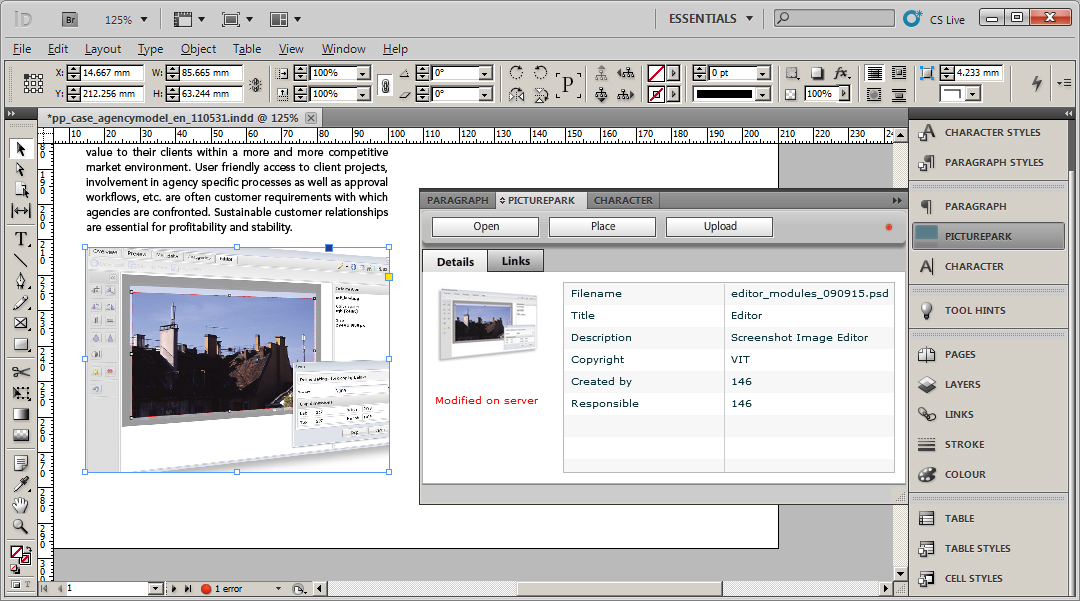The image size is (1080, 601).
Task: Open the stroke type dropdown
Action: (x=763, y=94)
